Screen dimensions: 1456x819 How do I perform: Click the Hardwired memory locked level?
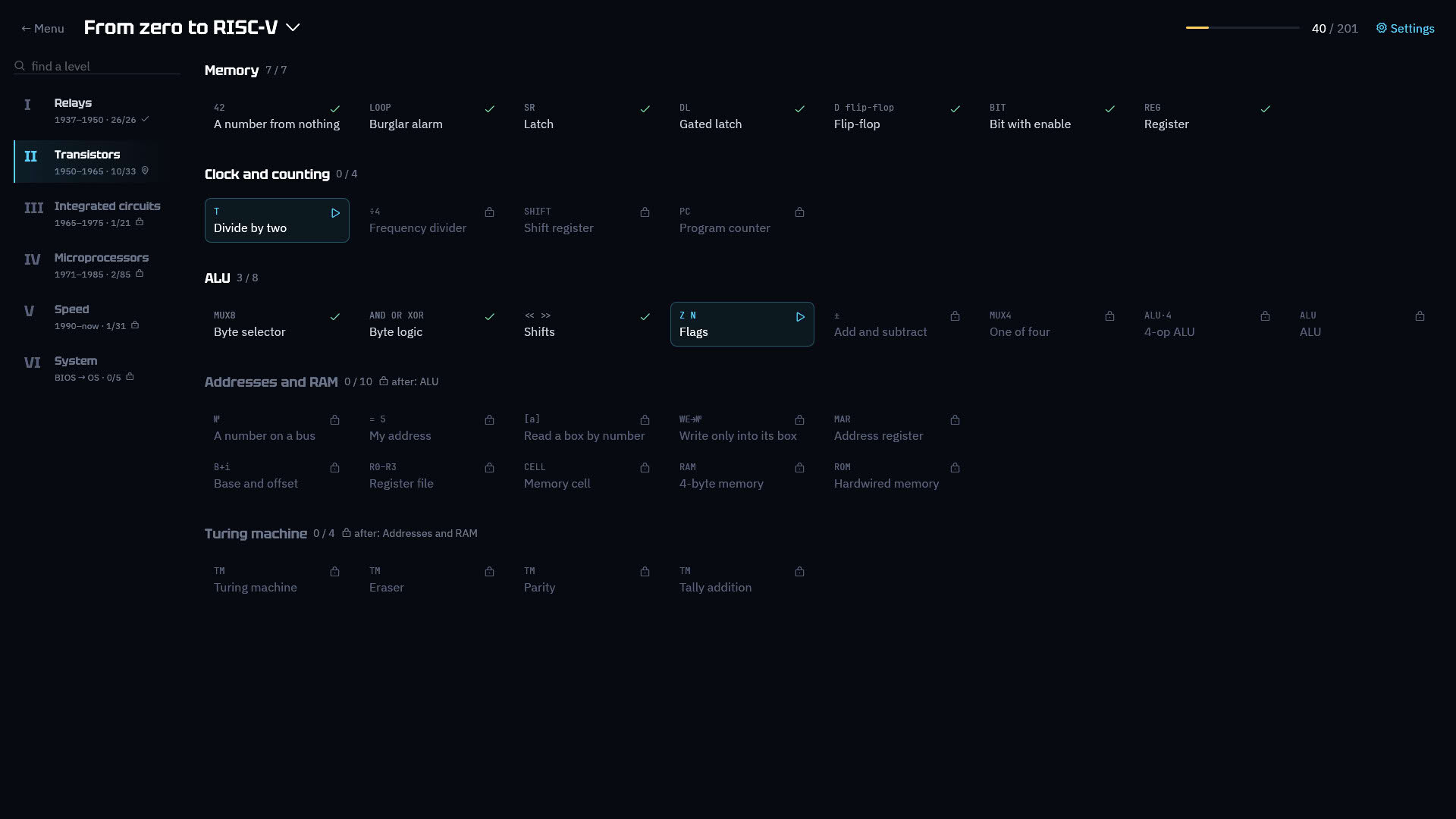click(897, 476)
